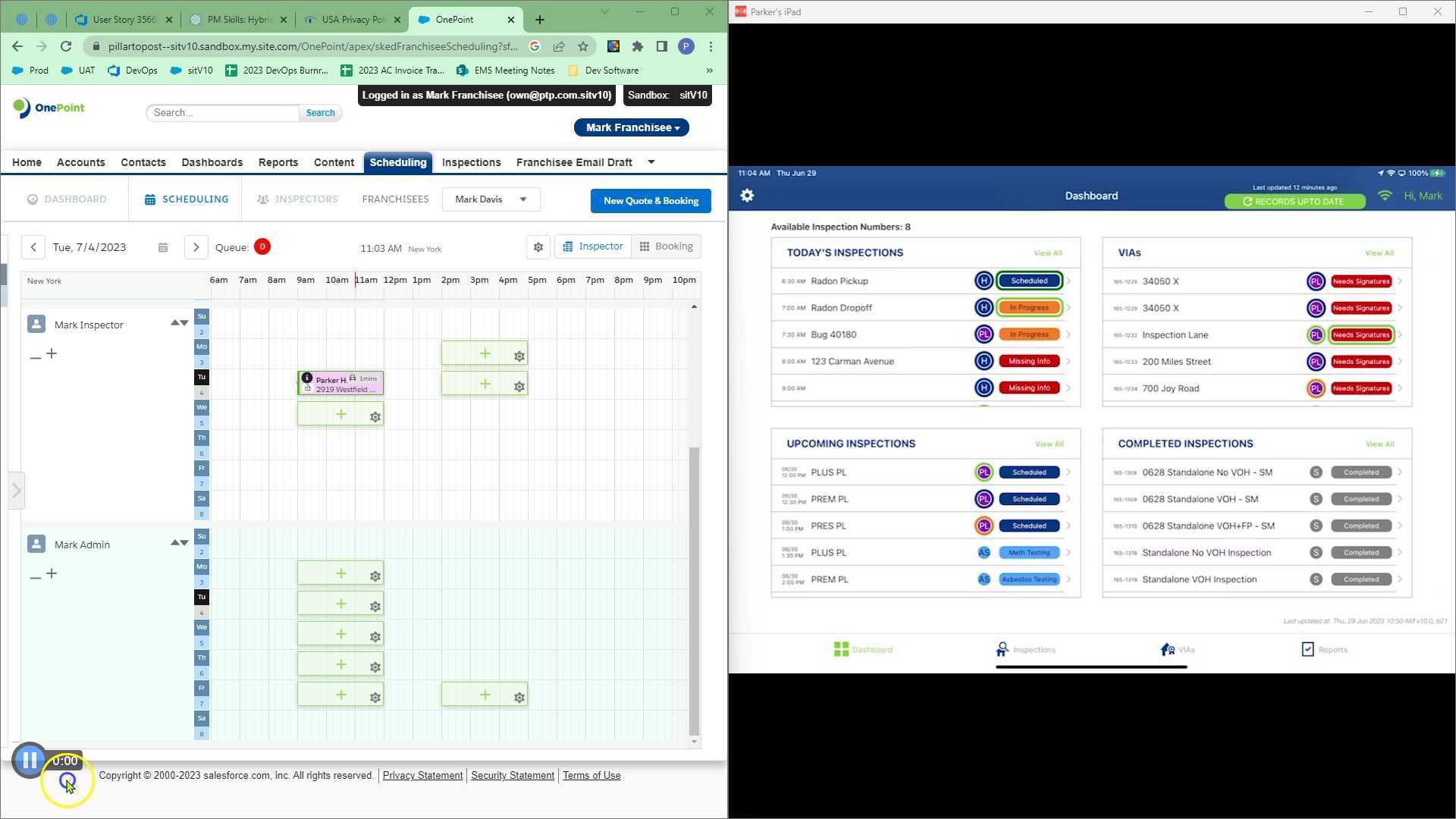Click the calendar icon beside Tue 7/4/2023

(x=162, y=247)
